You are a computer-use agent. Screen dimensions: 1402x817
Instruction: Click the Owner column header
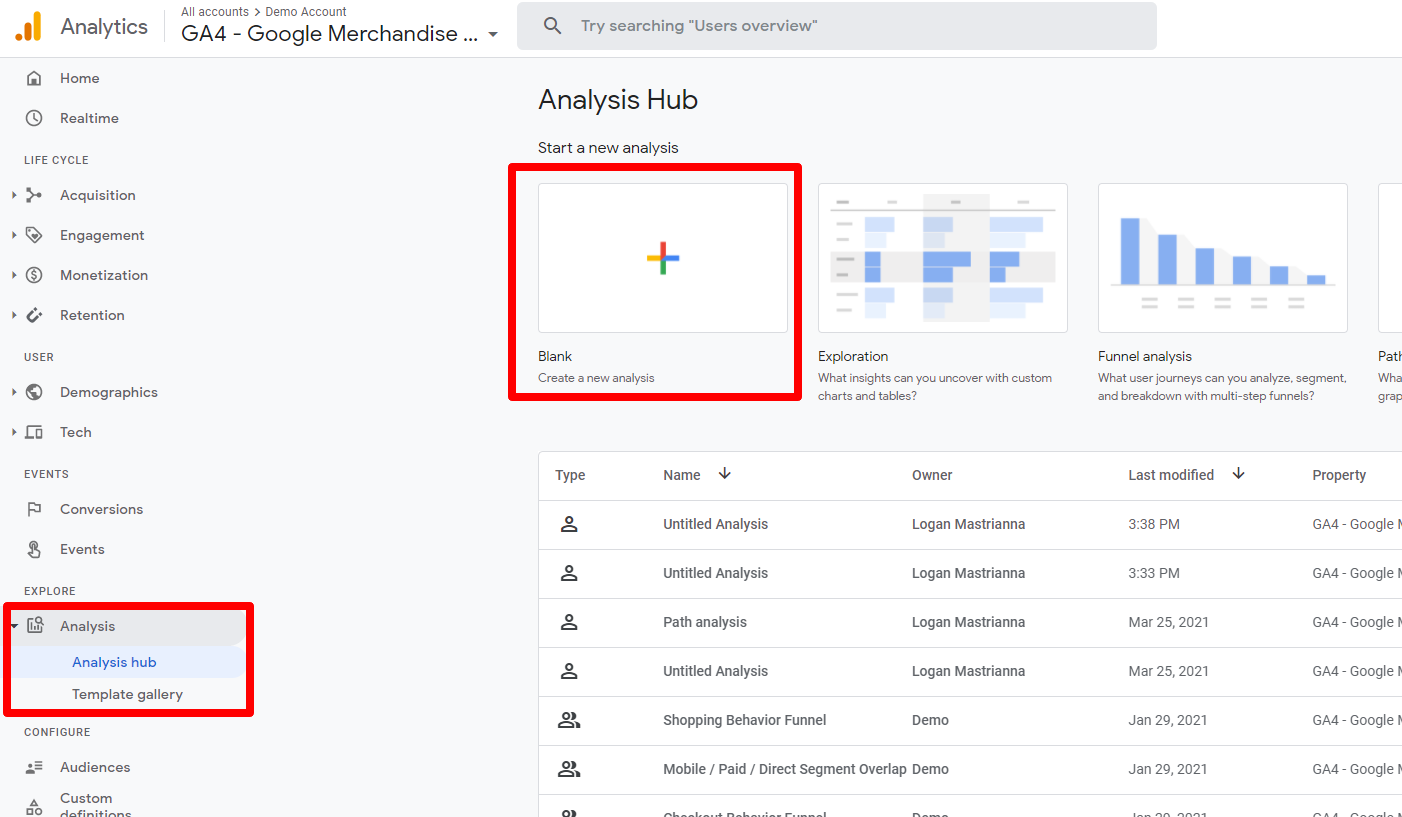tap(932, 475)
